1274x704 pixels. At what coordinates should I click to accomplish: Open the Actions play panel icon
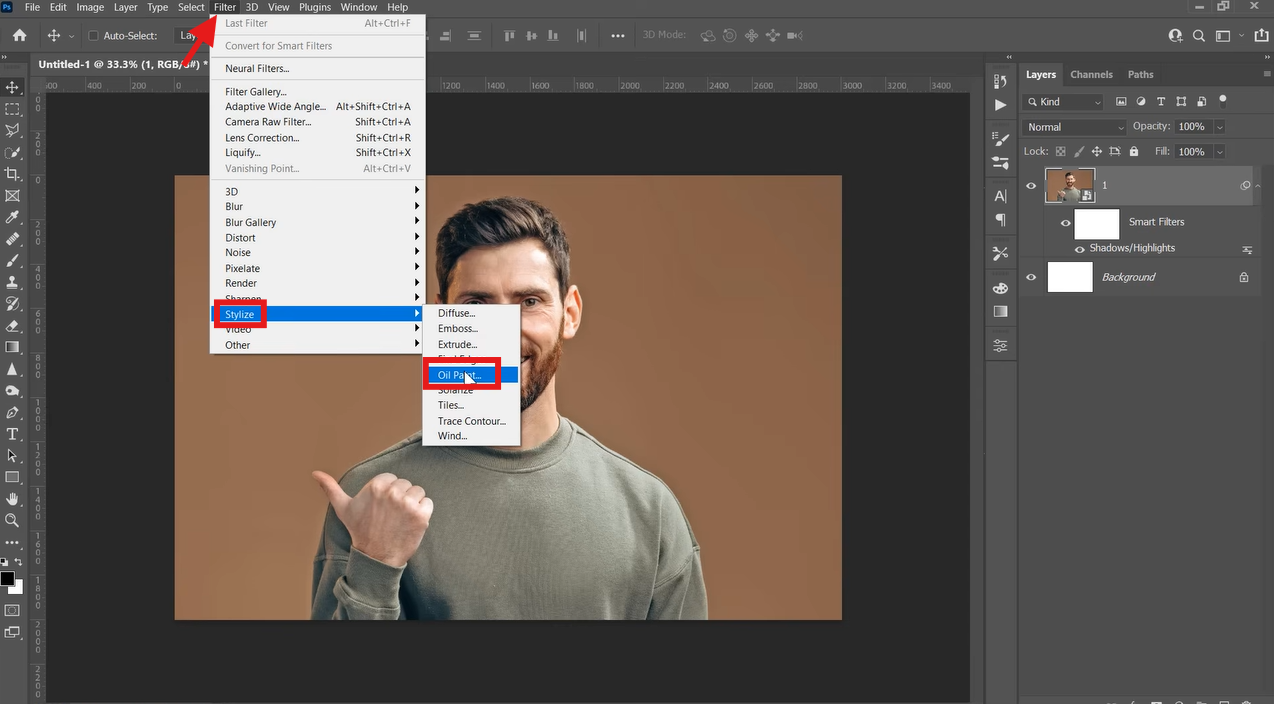[1000, 105]
